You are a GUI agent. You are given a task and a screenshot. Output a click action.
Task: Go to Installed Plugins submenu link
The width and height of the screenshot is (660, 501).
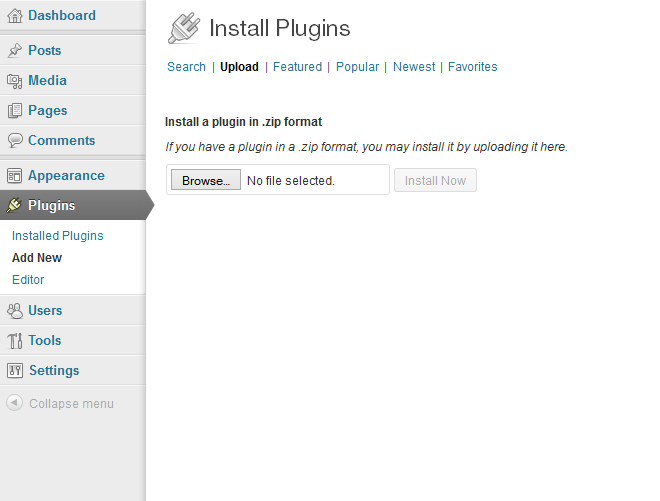pyautogui.click(x=58, y=236)
